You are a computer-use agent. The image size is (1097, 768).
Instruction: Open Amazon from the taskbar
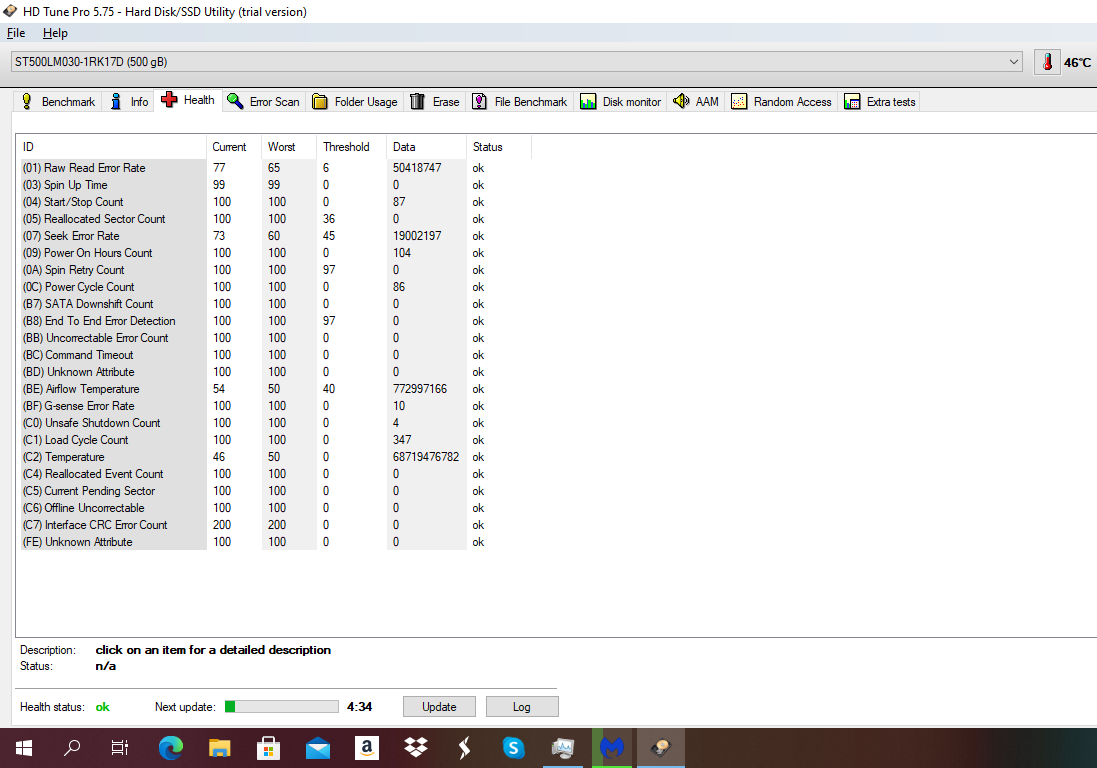coord(367,748)
